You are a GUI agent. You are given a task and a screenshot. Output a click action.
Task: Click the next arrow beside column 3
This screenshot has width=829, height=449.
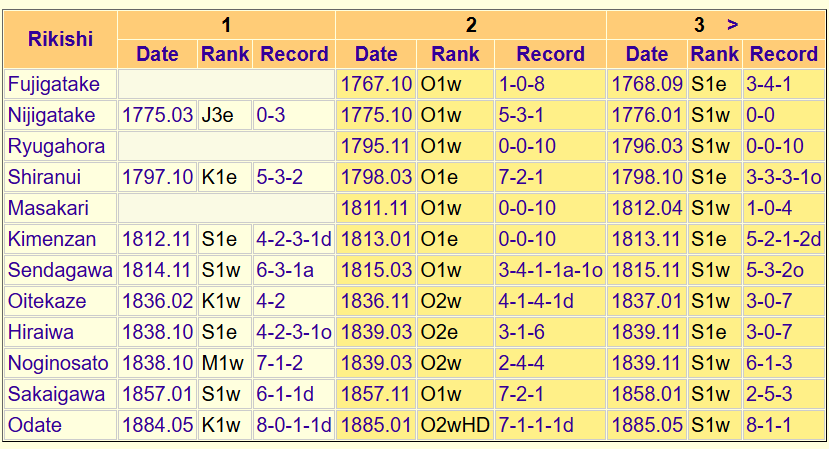[732, 25]
